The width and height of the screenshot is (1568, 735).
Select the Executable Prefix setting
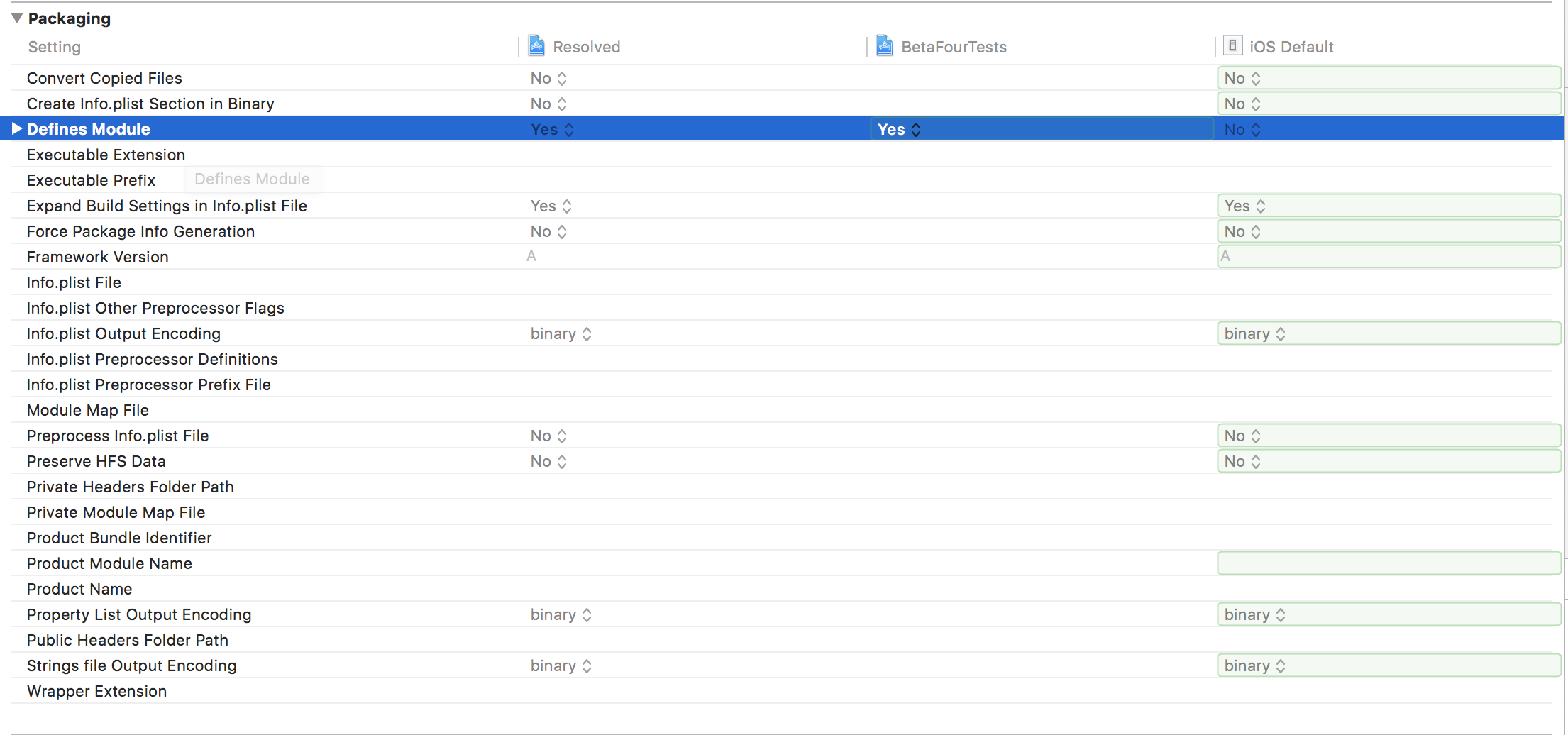(91, 180)
